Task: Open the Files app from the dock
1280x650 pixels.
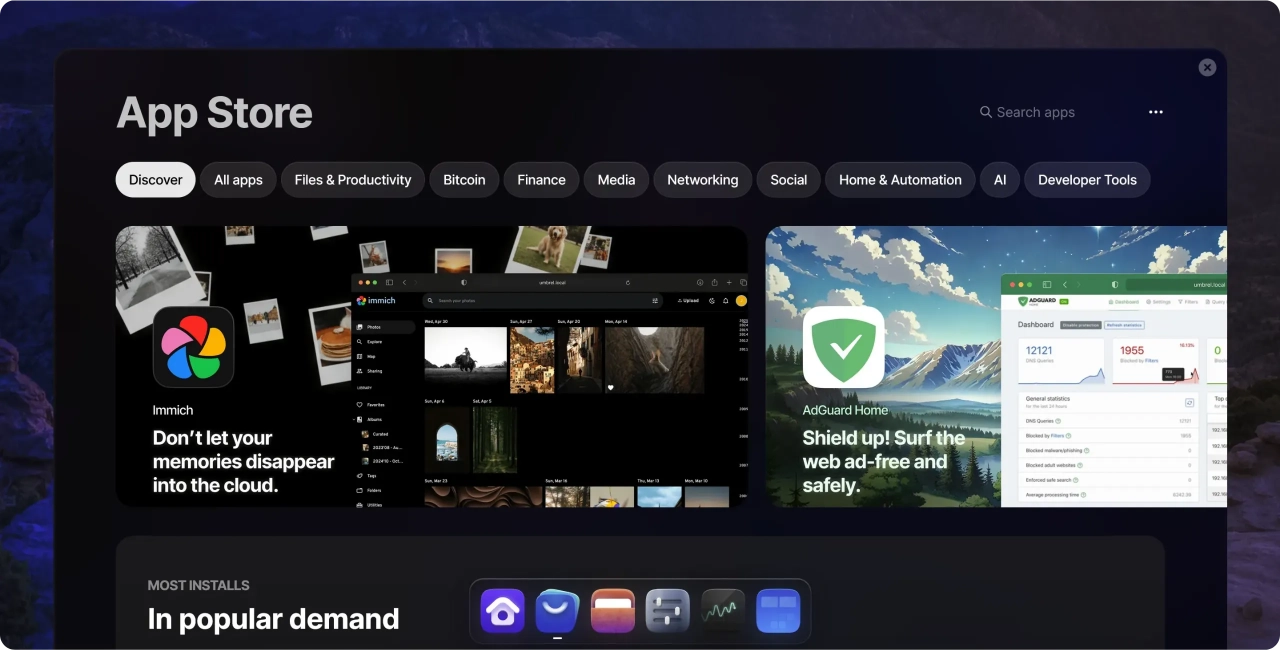Action: (612, 611)
